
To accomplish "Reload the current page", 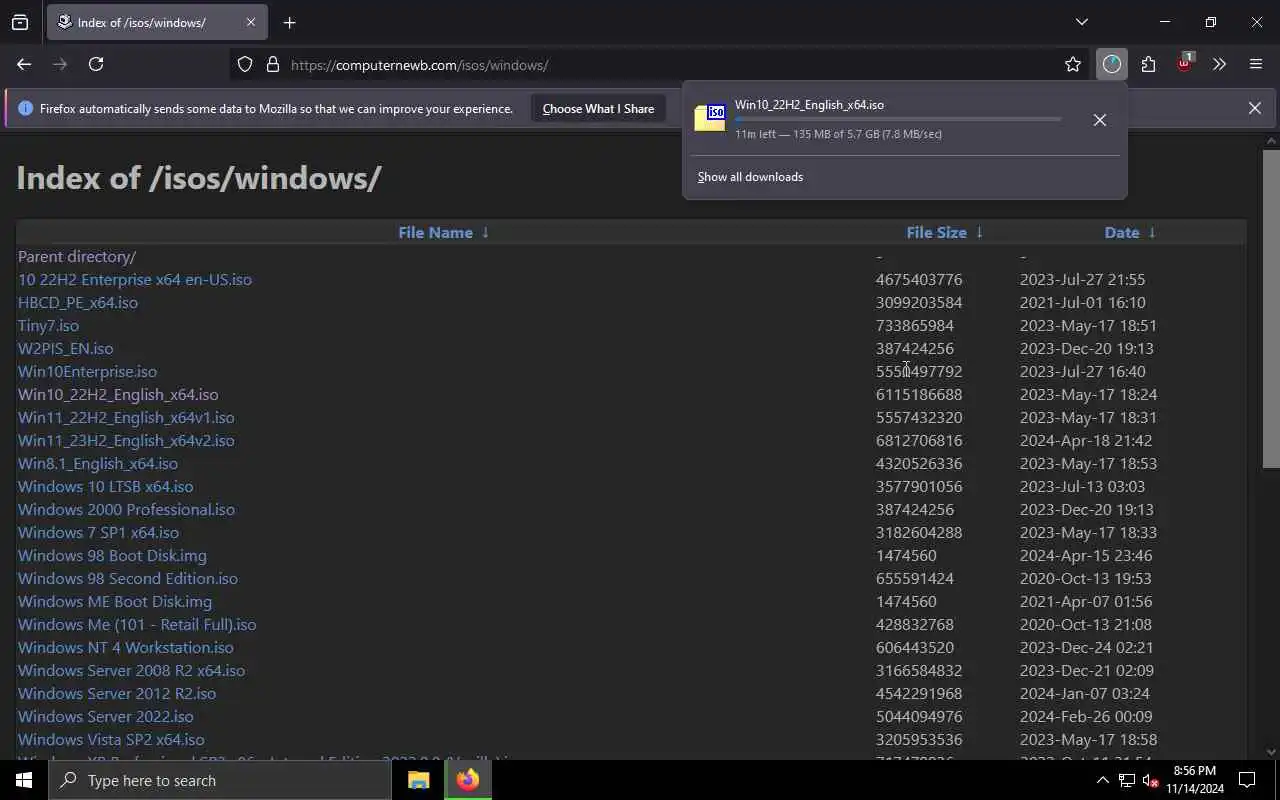I will (x=96, y=64).
